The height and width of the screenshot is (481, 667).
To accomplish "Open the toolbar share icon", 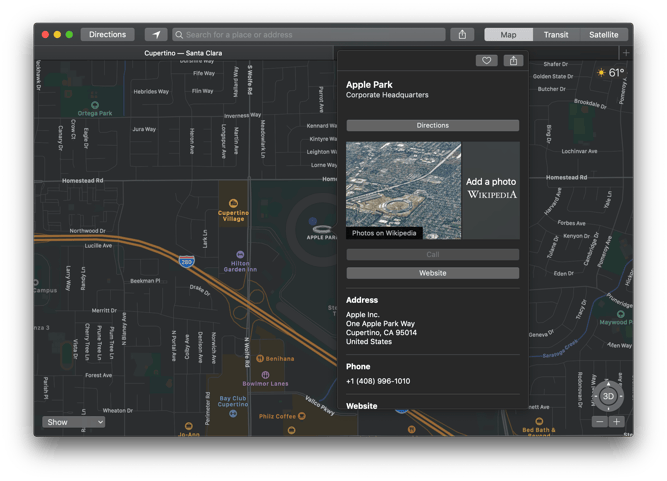I will tap(462, 34).
